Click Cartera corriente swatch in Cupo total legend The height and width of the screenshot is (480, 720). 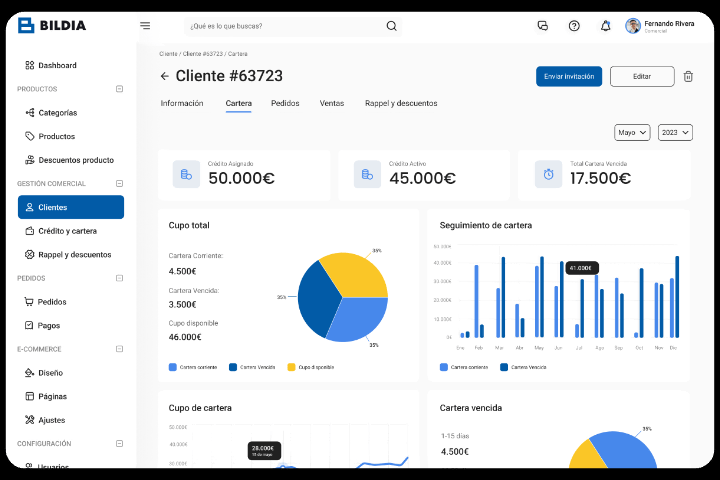click(173, 367)
